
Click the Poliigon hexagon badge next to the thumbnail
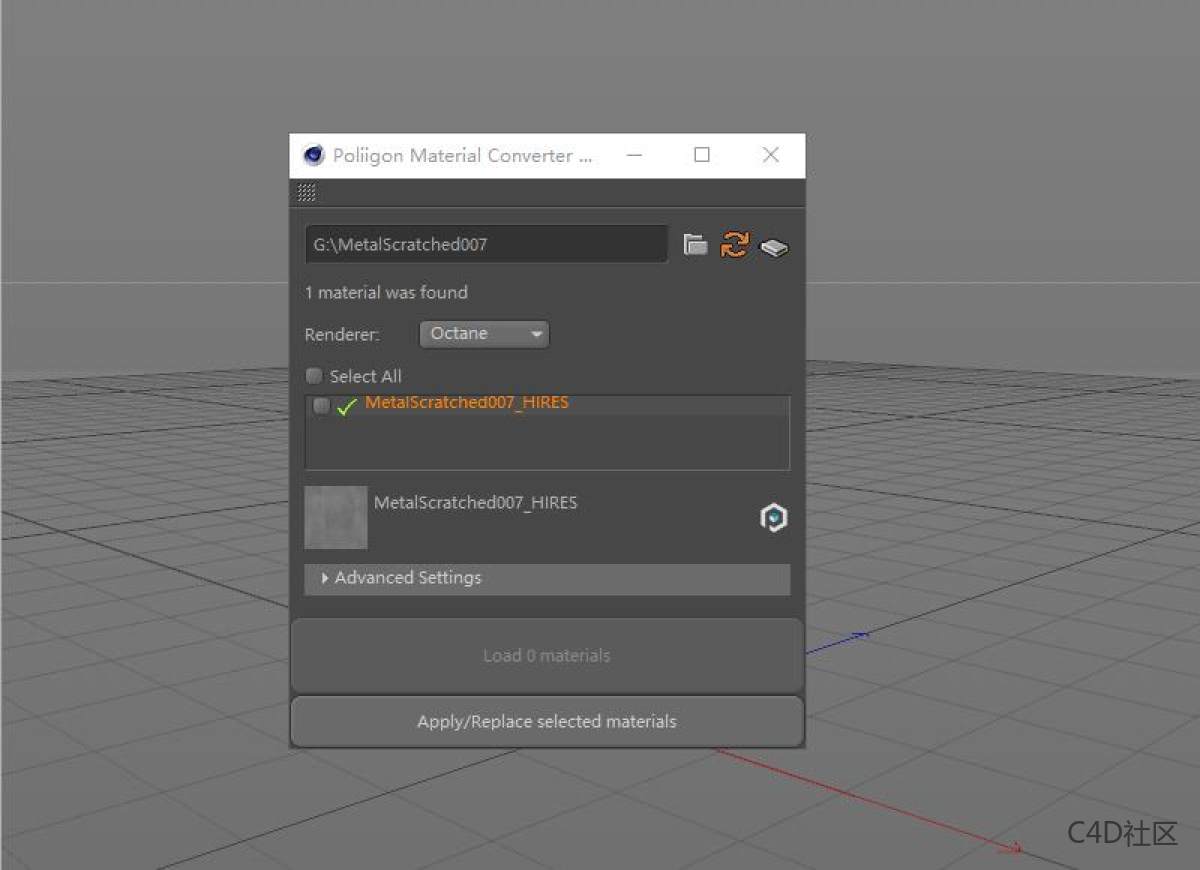click(773, 518)
